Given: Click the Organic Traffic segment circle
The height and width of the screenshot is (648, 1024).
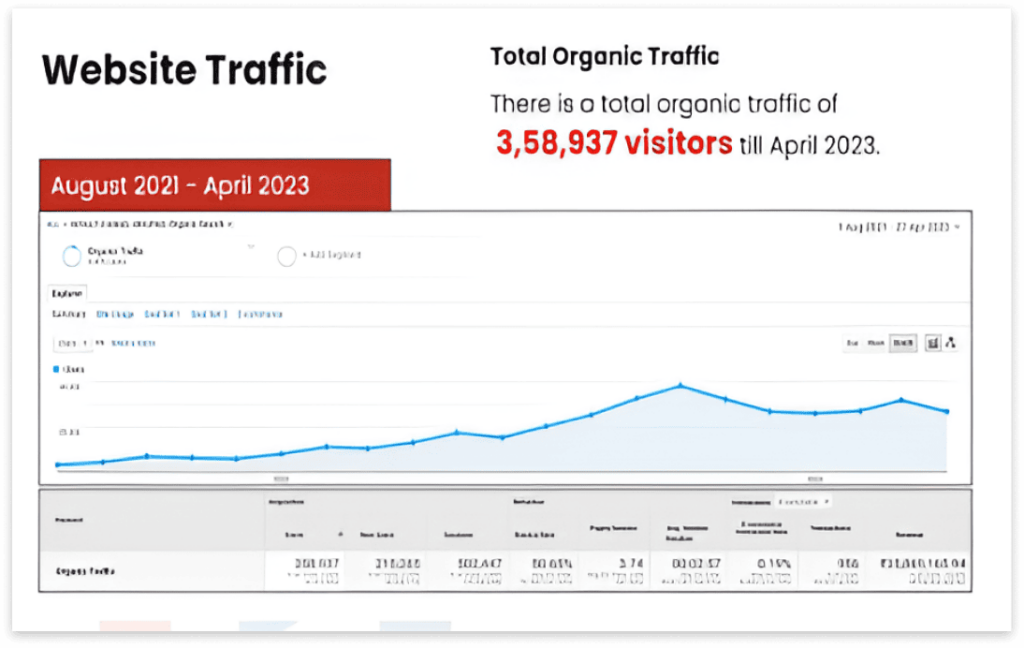Looking at the screenshot, I should click(x=71, y=256).
